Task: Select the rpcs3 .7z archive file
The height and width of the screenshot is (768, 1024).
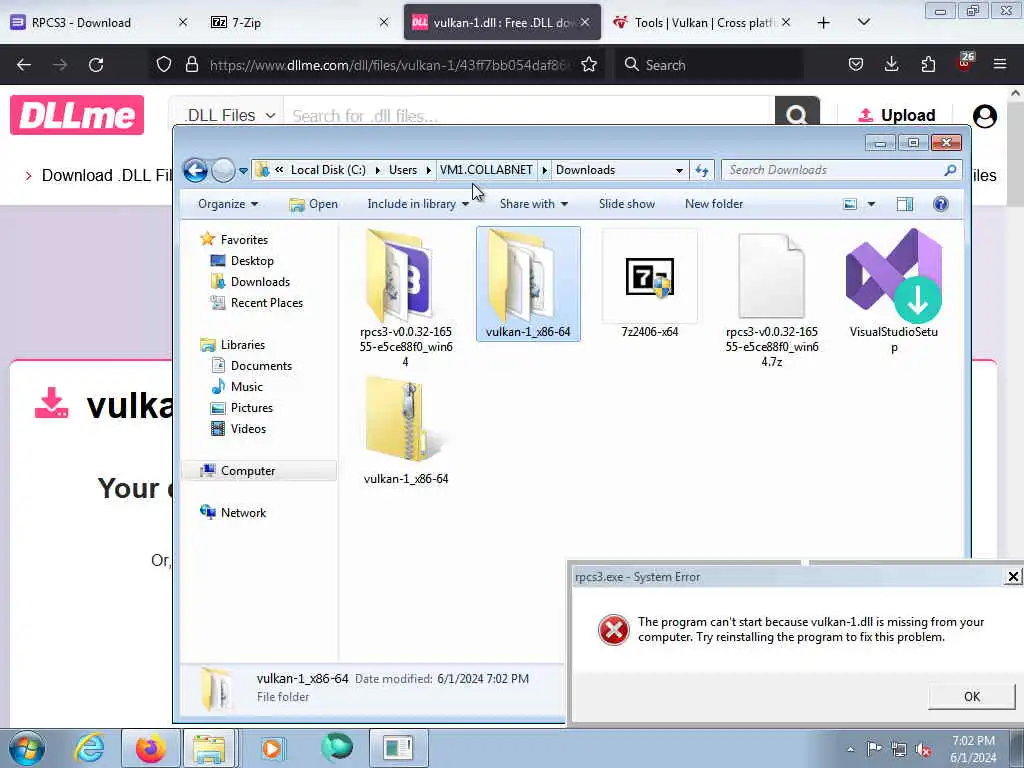Action: (771, 298)
